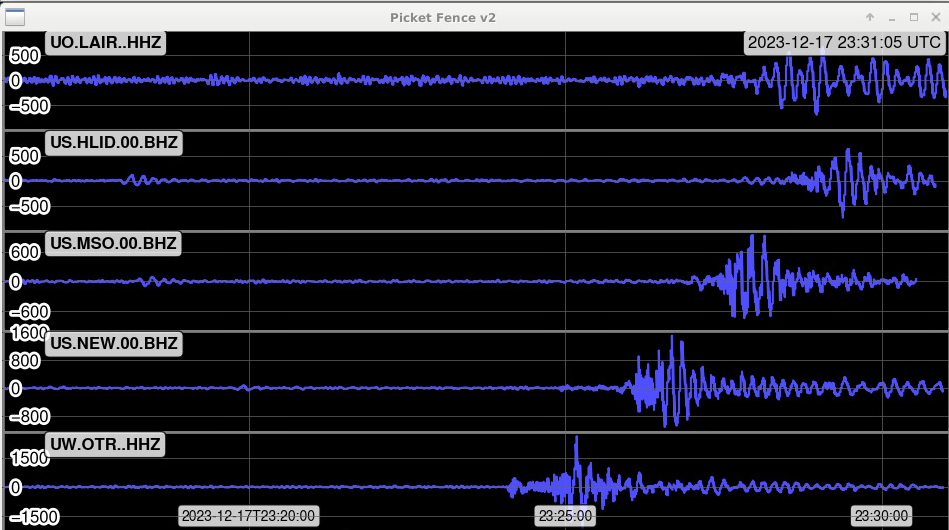
Task: Close the Picket Fence v2 window
Action: click(x=935, y=17)
